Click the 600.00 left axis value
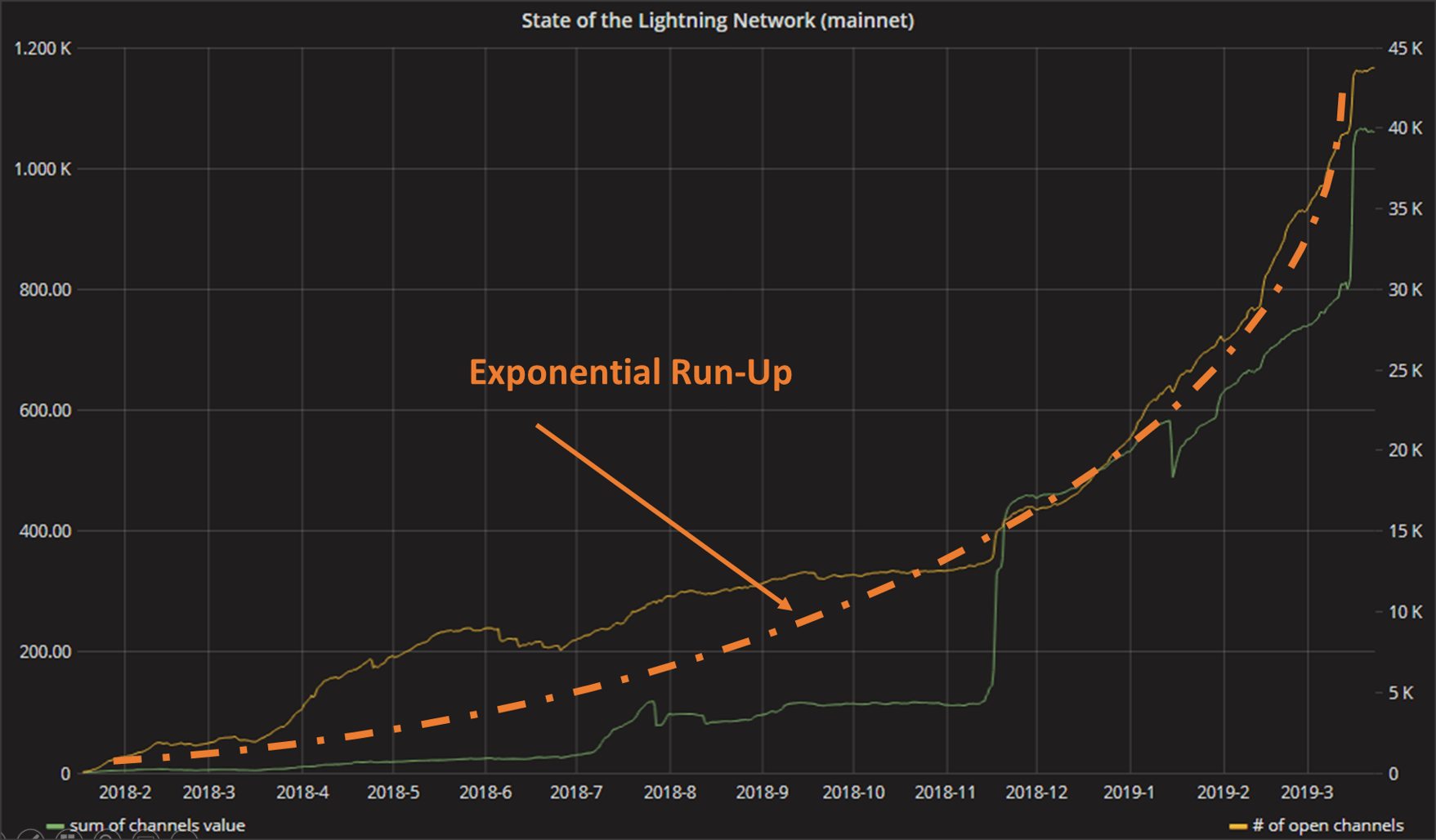 pyautogui.click(x=46, y=410)
